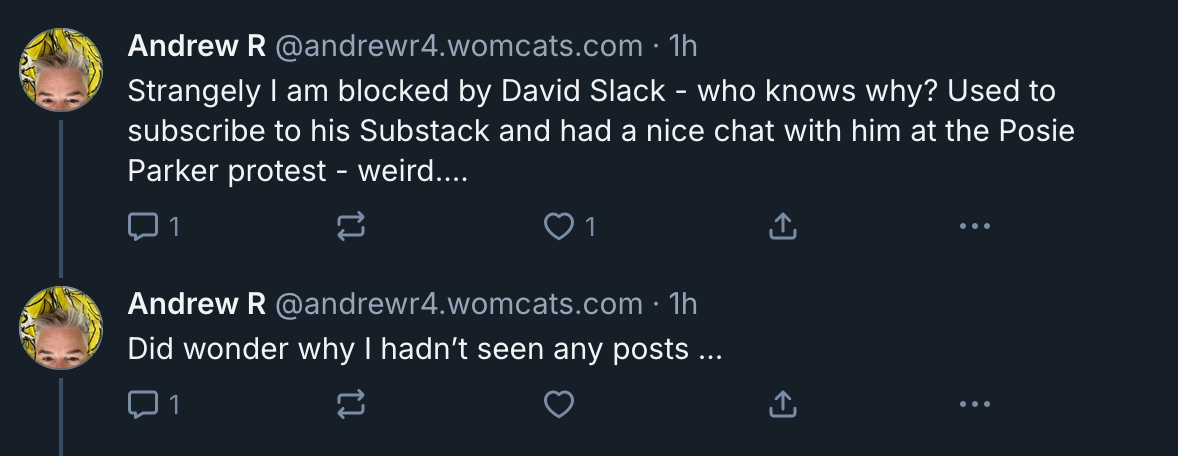Click the 1h timestamp on second post
The image size is (1178, 456).
(x=682, y=303)
